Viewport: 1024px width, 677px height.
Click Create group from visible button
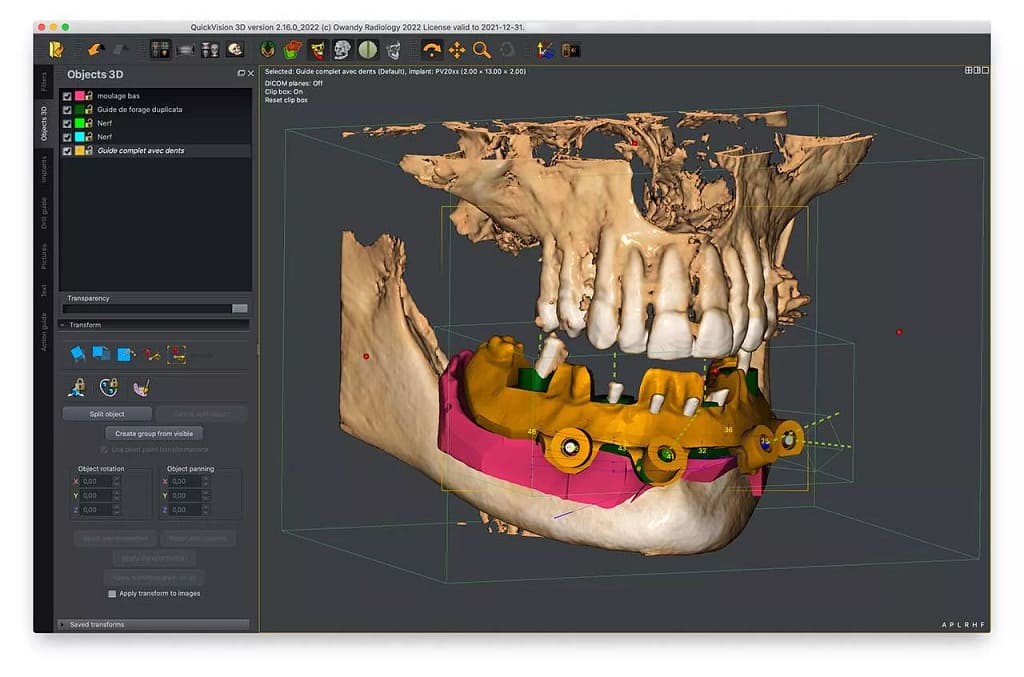154,433
